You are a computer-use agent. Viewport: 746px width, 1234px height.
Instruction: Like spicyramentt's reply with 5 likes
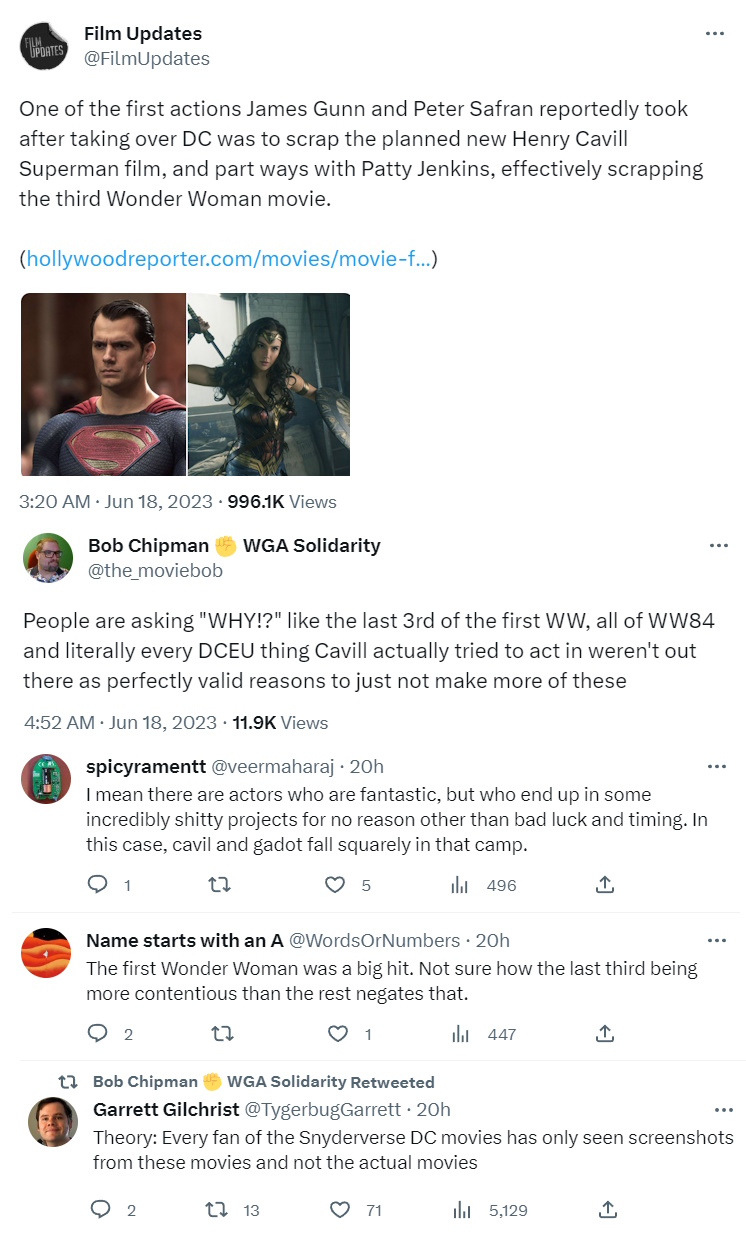336,884
